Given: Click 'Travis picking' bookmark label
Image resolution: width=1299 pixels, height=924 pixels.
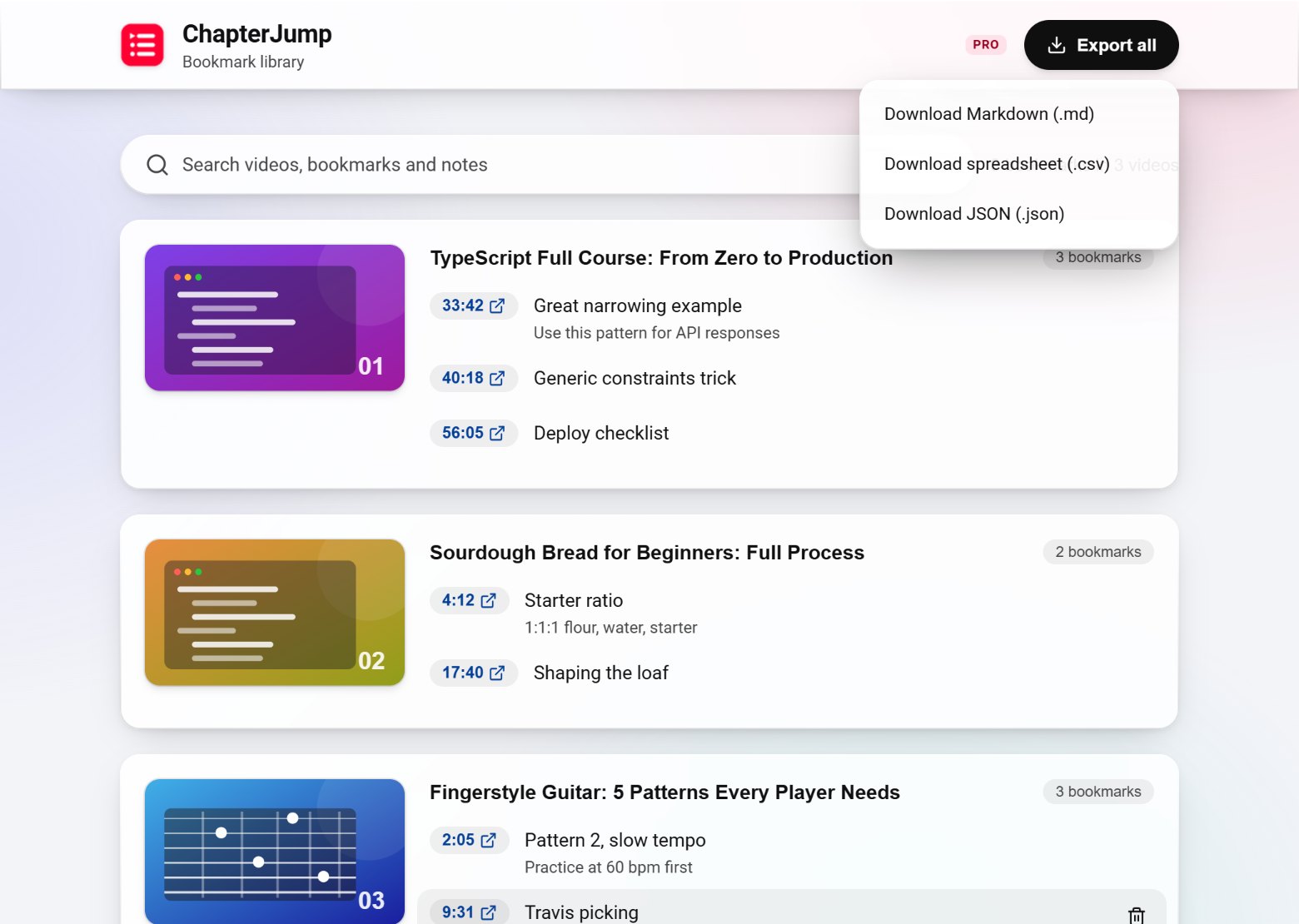Looking at the screenshot, I should [x=581, y=912].
